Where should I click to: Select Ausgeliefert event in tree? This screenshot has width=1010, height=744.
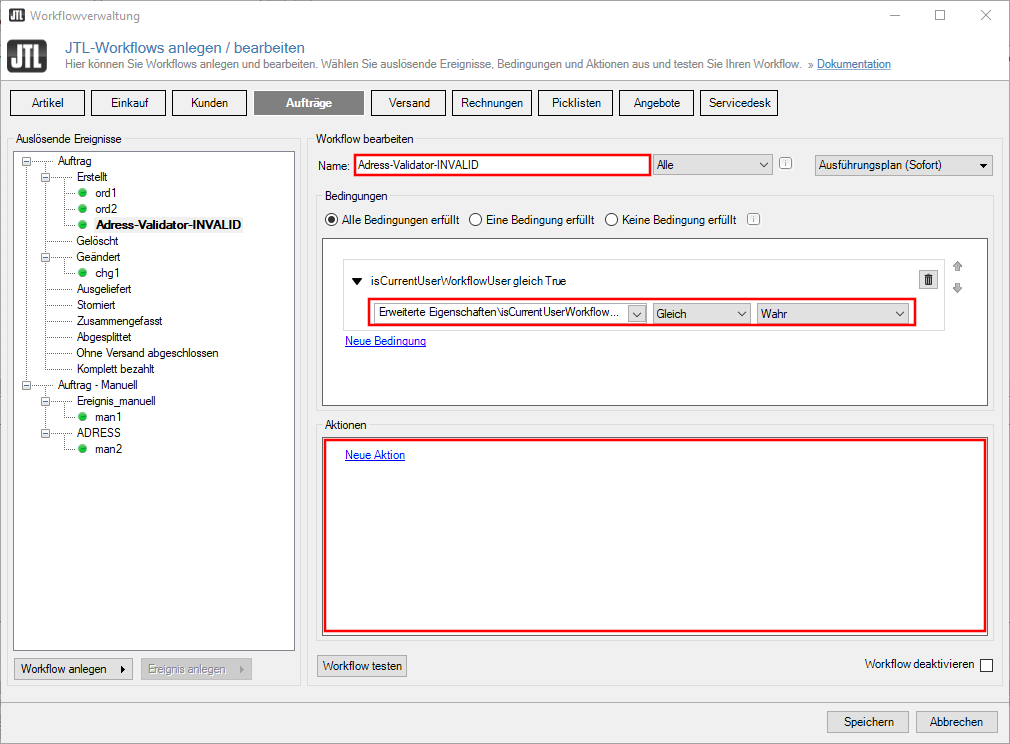click(x=104, y=289)
